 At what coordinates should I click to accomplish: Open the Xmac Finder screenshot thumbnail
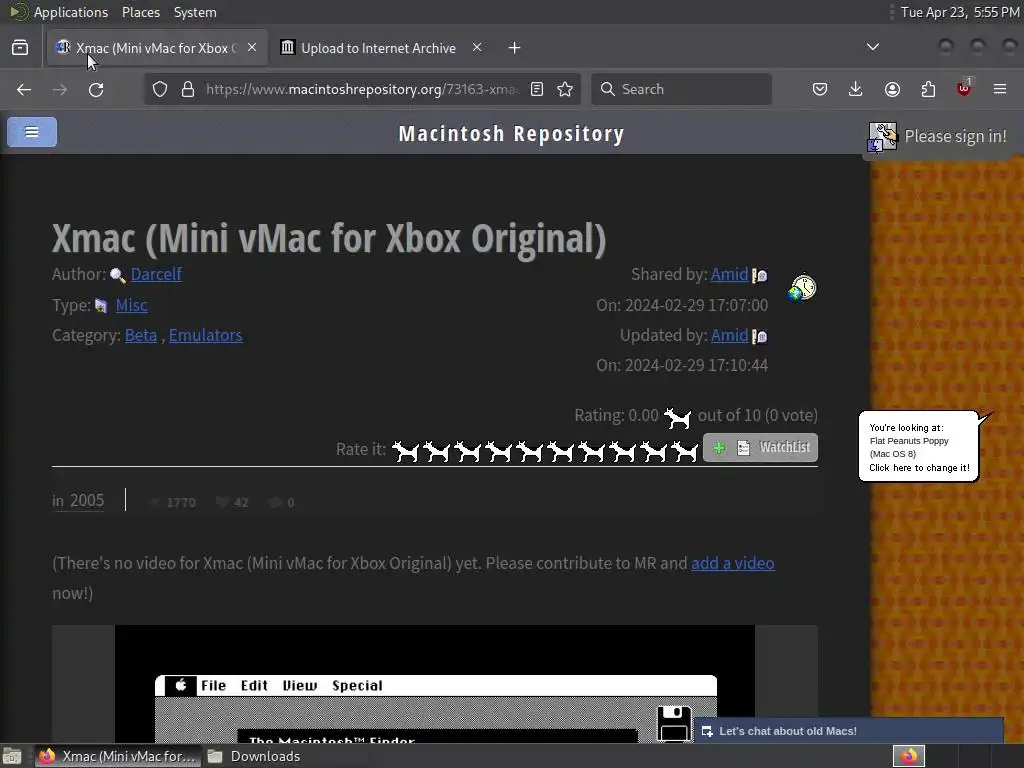click(435, 684)
